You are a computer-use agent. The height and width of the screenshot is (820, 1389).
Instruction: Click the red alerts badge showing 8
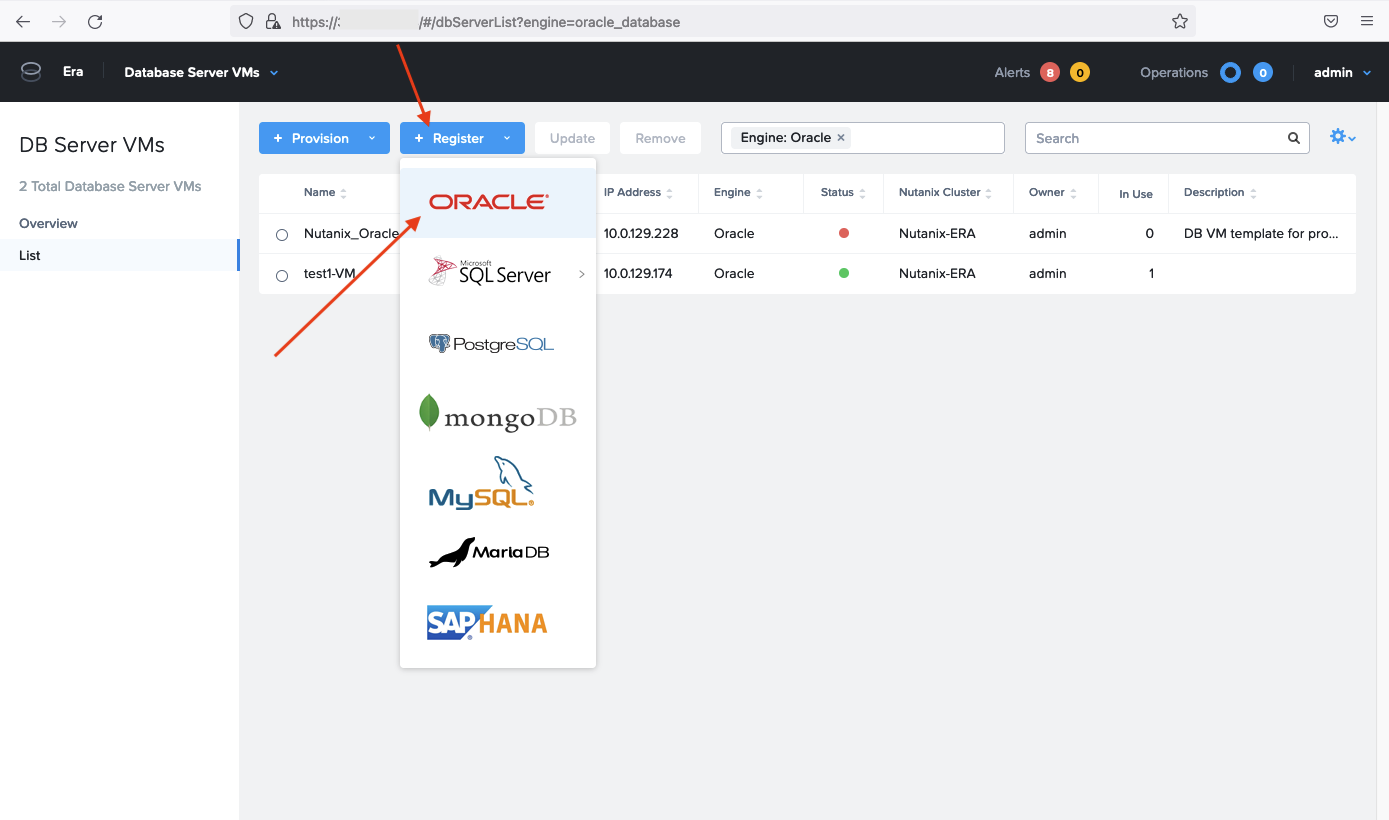(x=1049, y=72)
